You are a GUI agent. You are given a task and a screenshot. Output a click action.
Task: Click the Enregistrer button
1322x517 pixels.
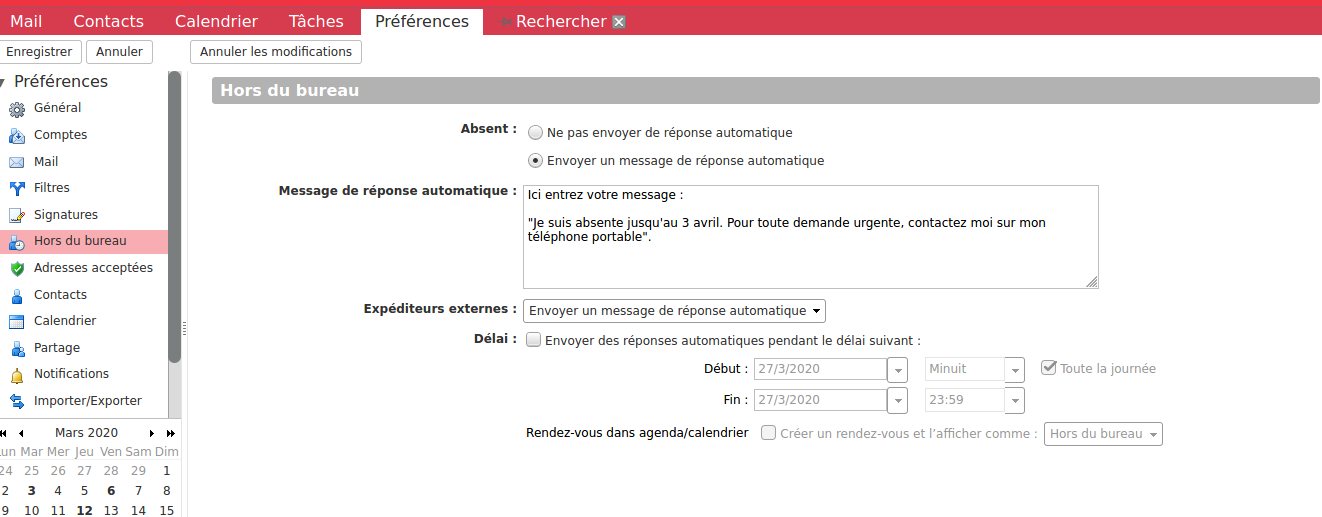click(x=39, y=52)
